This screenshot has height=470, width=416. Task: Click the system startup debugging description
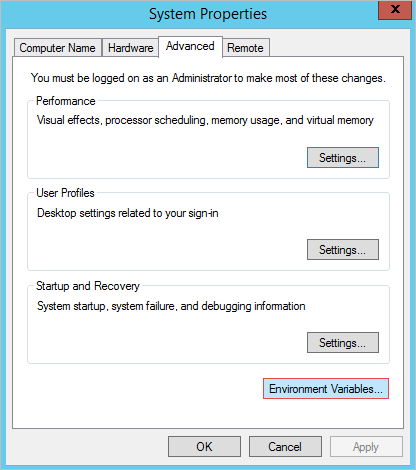171,306
